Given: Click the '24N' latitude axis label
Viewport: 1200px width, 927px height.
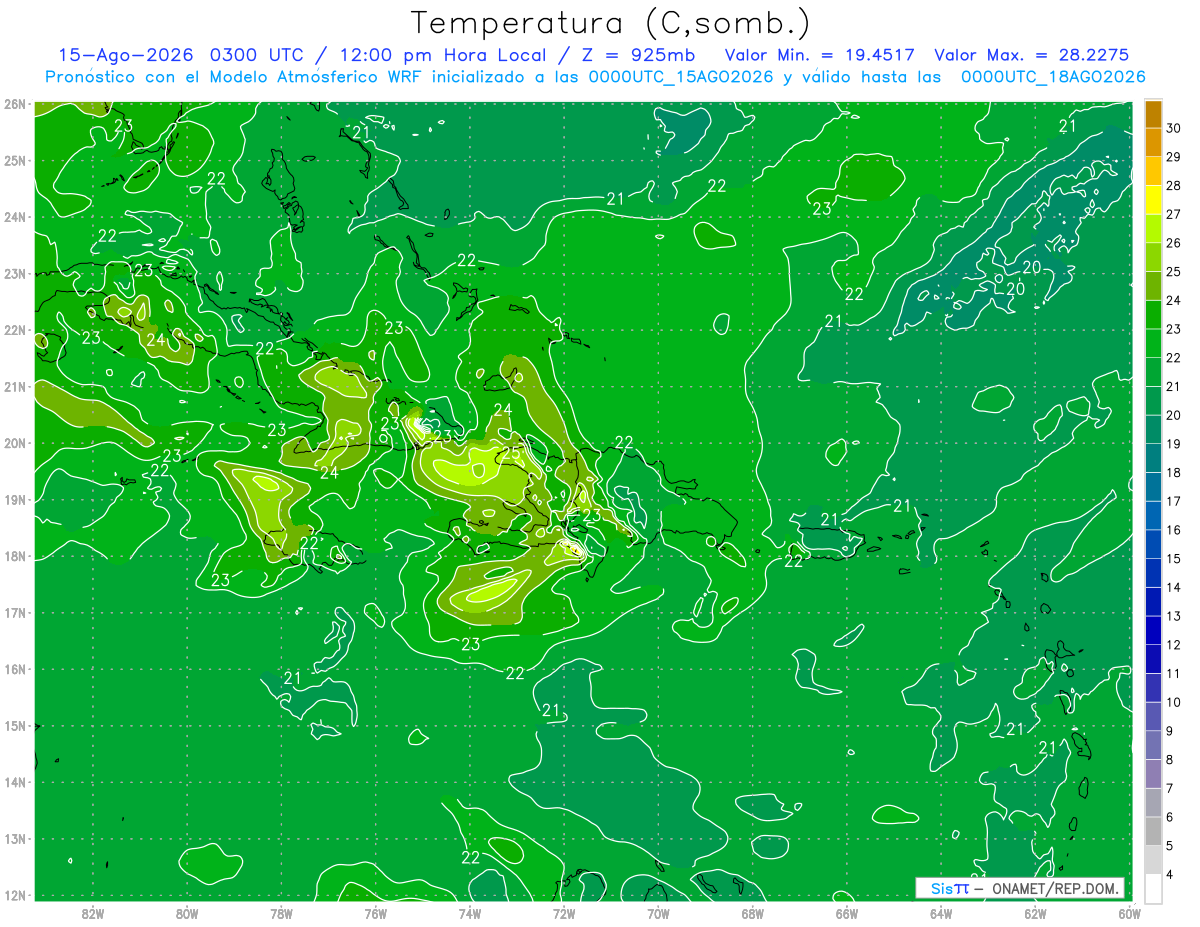Looking at the screenshot, I should (x=14, y=217).
